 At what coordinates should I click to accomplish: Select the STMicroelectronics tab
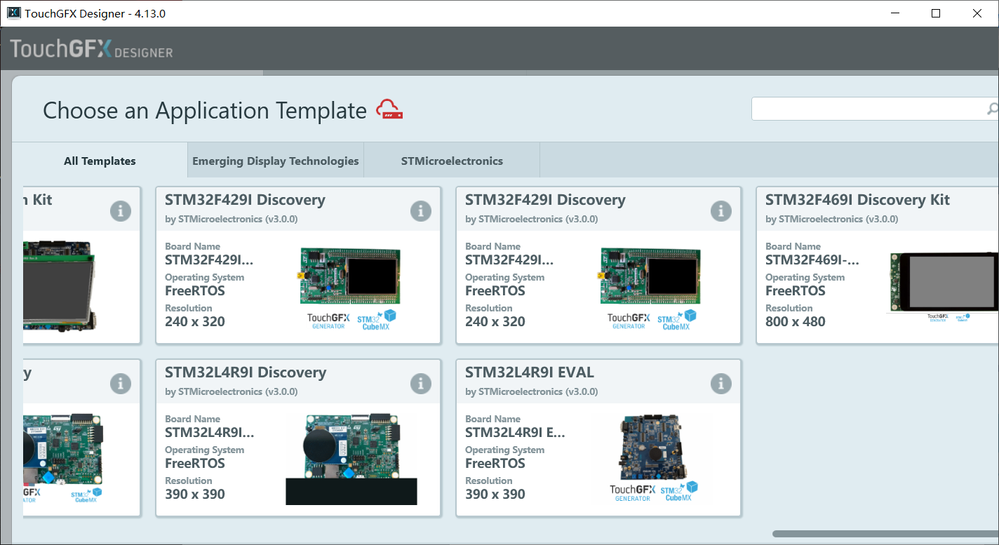(452, 161)
